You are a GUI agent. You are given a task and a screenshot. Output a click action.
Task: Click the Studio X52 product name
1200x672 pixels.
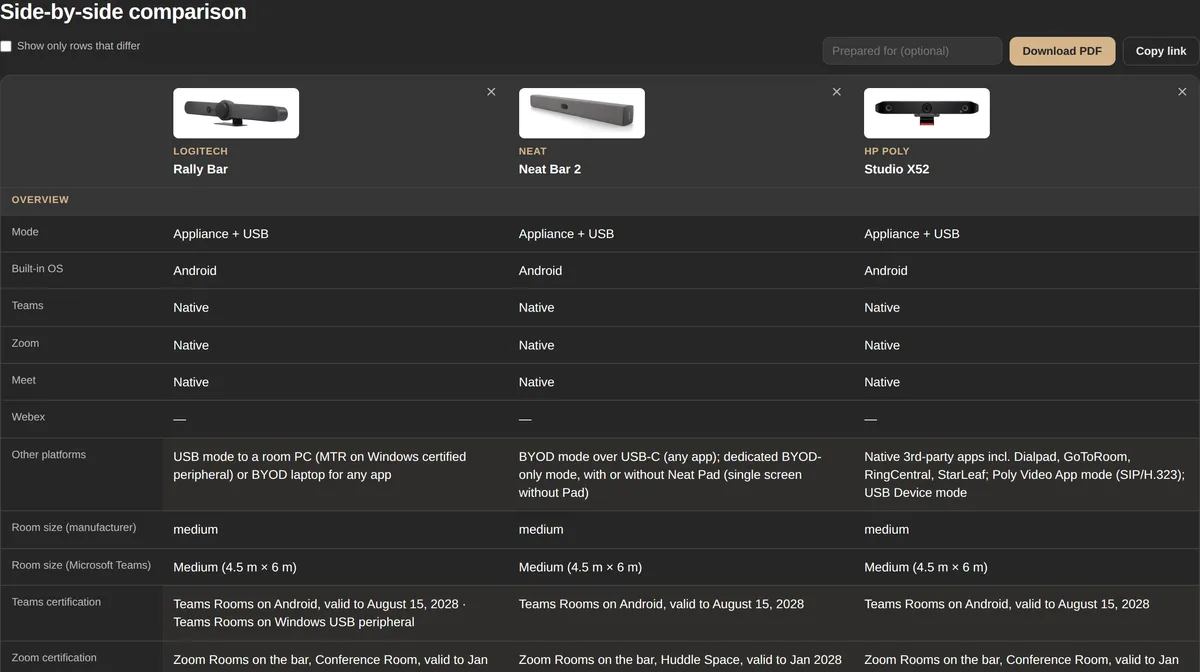pyautogui.click(x=897, y=169)
